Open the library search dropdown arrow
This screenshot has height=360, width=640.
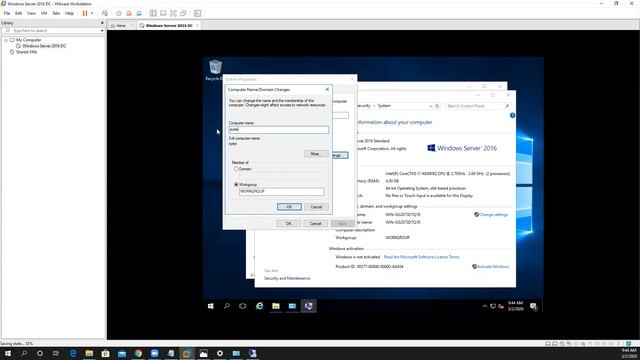pos(102,31)
